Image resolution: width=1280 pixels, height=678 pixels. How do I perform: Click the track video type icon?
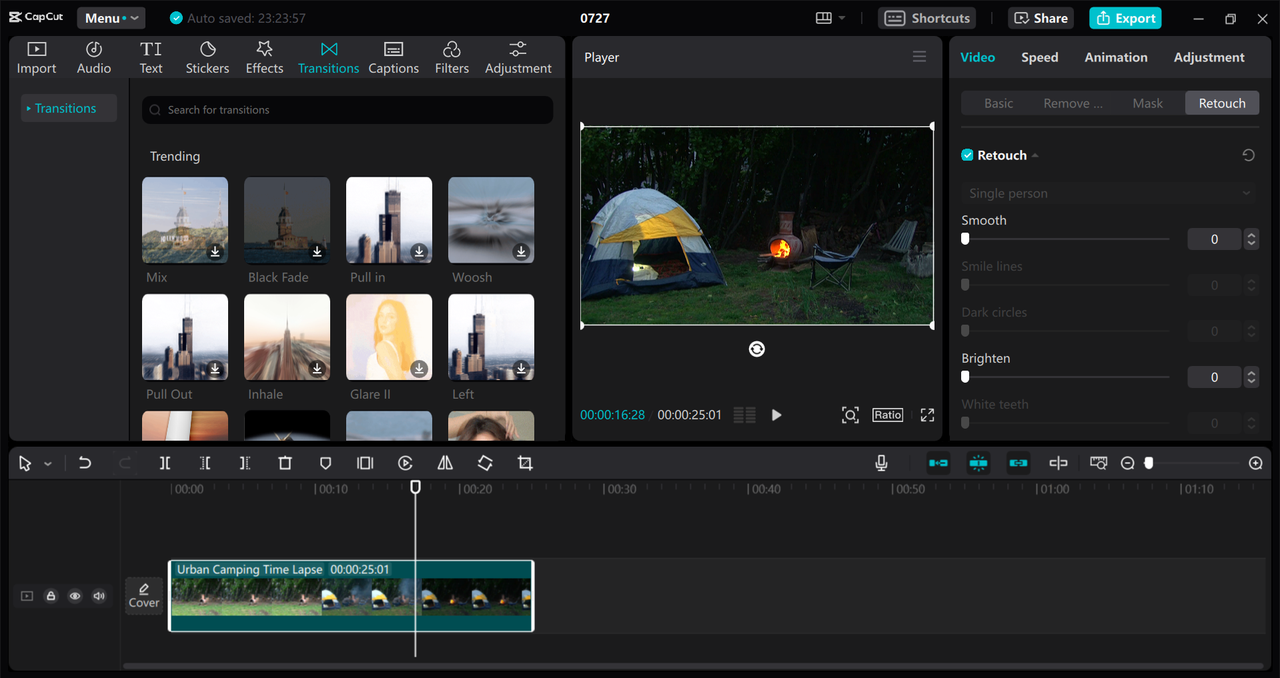pos(27,596)
